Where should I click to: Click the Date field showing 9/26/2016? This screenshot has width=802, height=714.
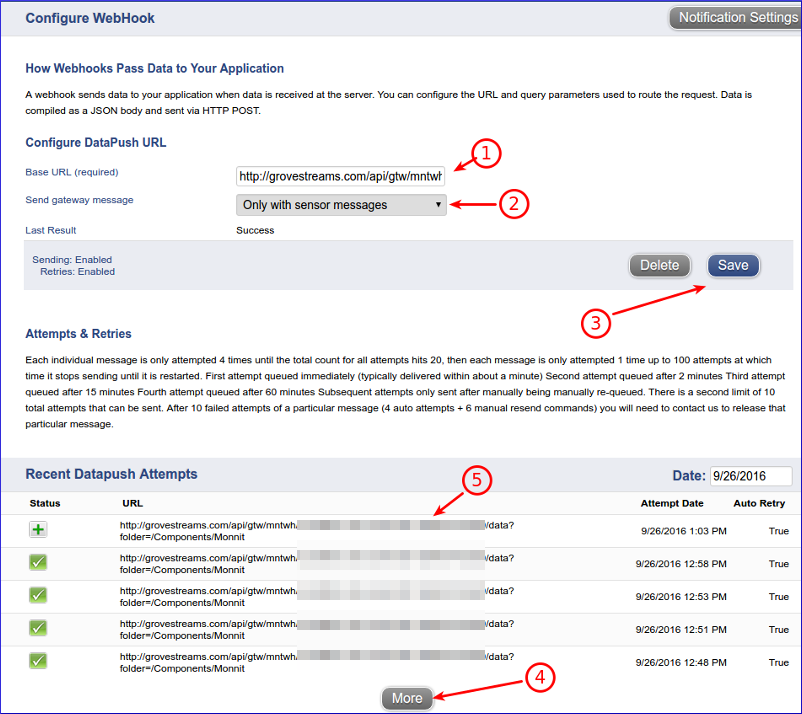click(x=750, y=475)
